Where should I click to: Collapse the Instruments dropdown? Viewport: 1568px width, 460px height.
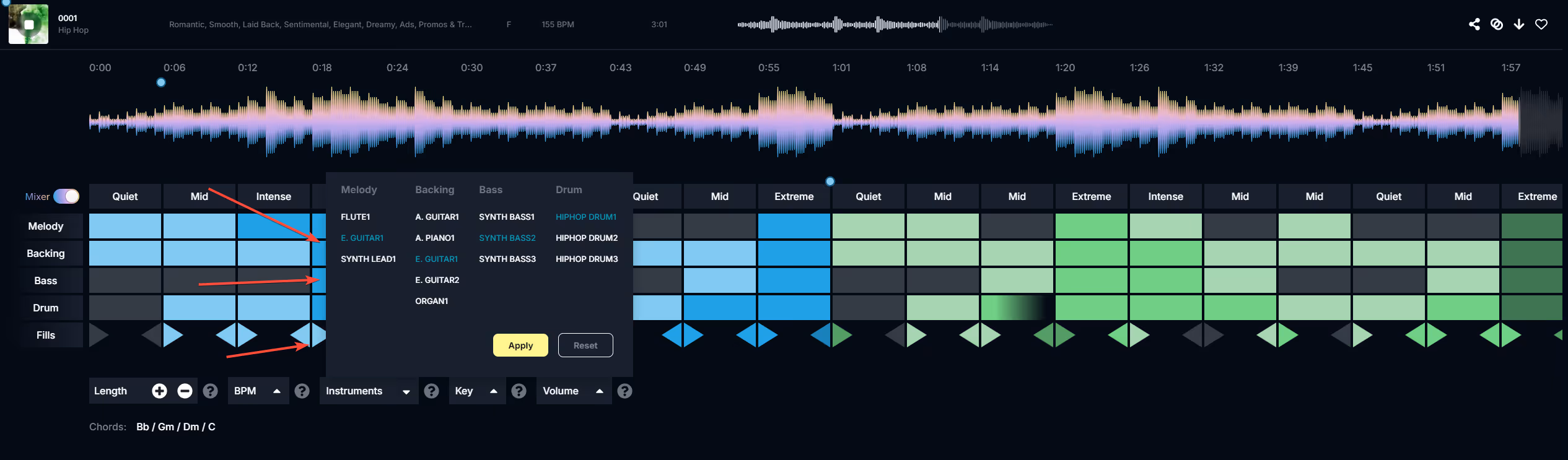coord(369,391)
